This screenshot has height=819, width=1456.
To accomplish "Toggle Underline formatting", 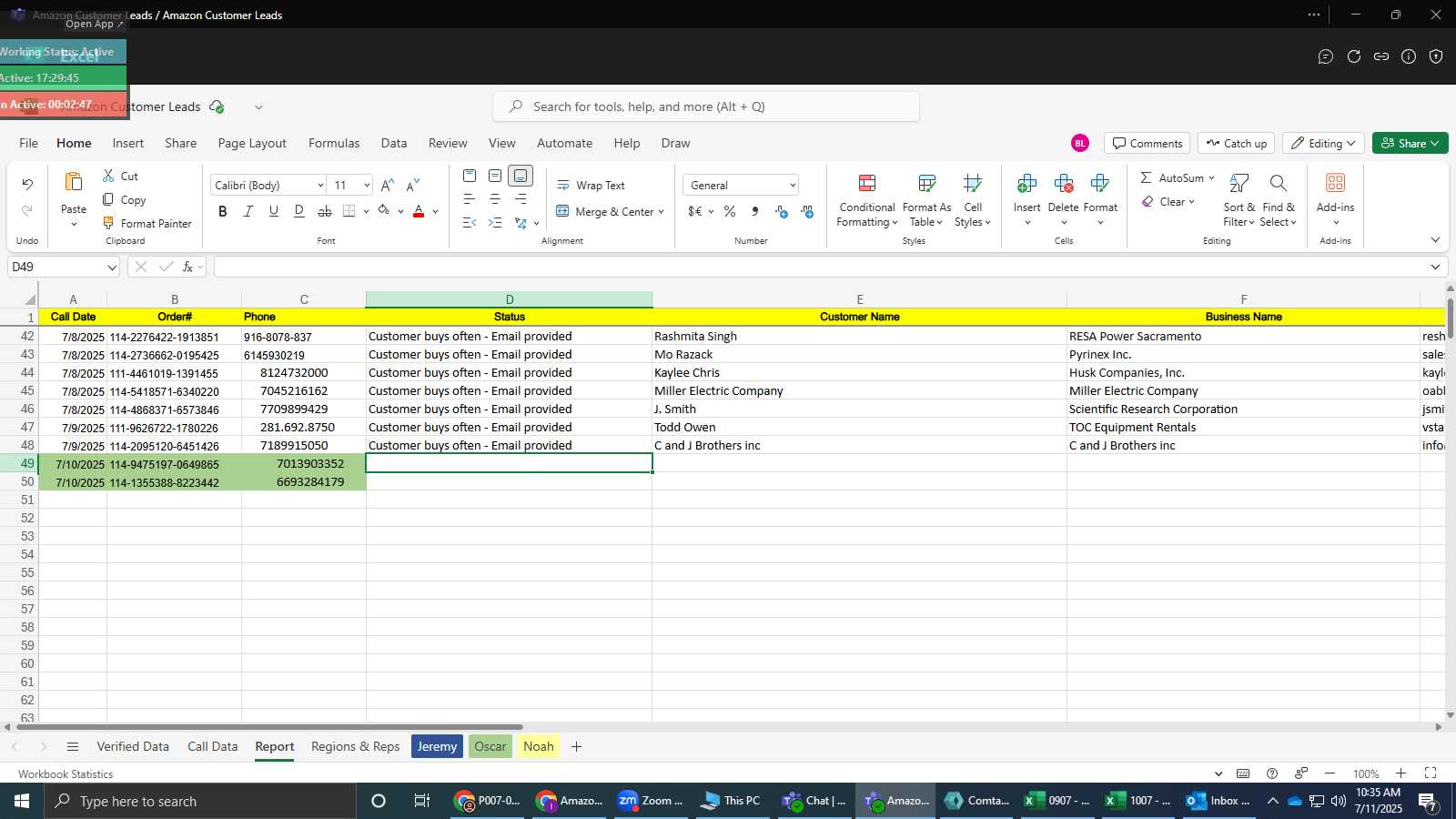I will point(273,211).
